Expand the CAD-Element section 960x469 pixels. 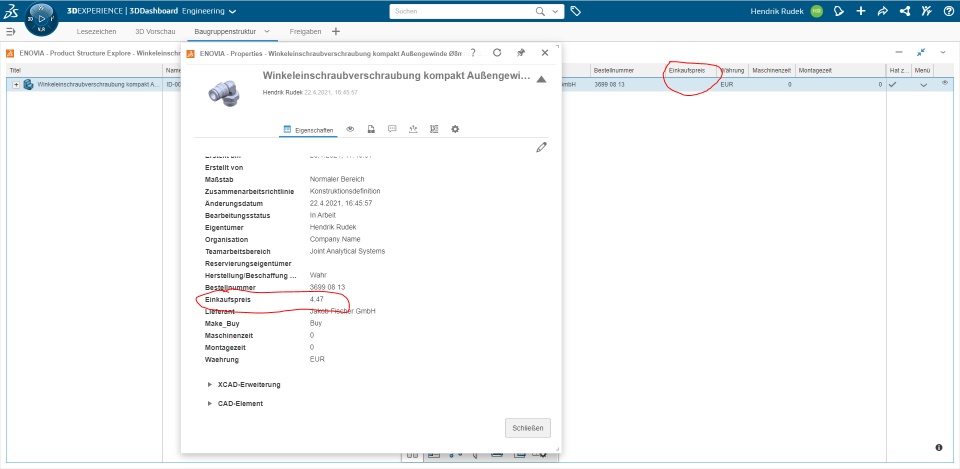pyautogui.click(x=210, y=403)
